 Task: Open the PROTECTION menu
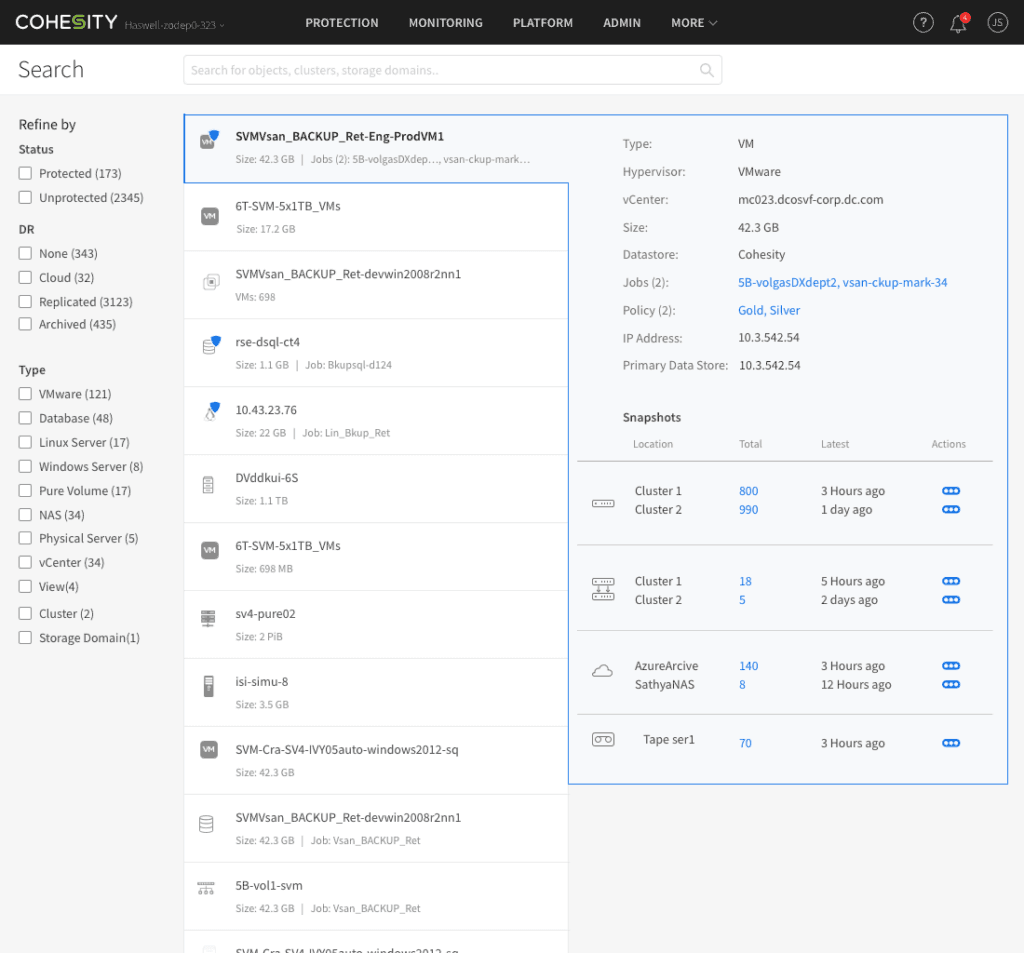coord(342,23)
